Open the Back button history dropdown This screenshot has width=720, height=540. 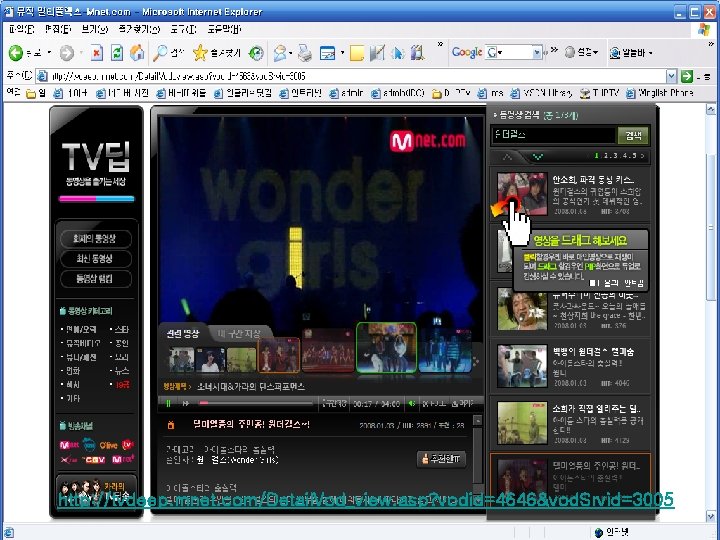(x=49, y=53)
